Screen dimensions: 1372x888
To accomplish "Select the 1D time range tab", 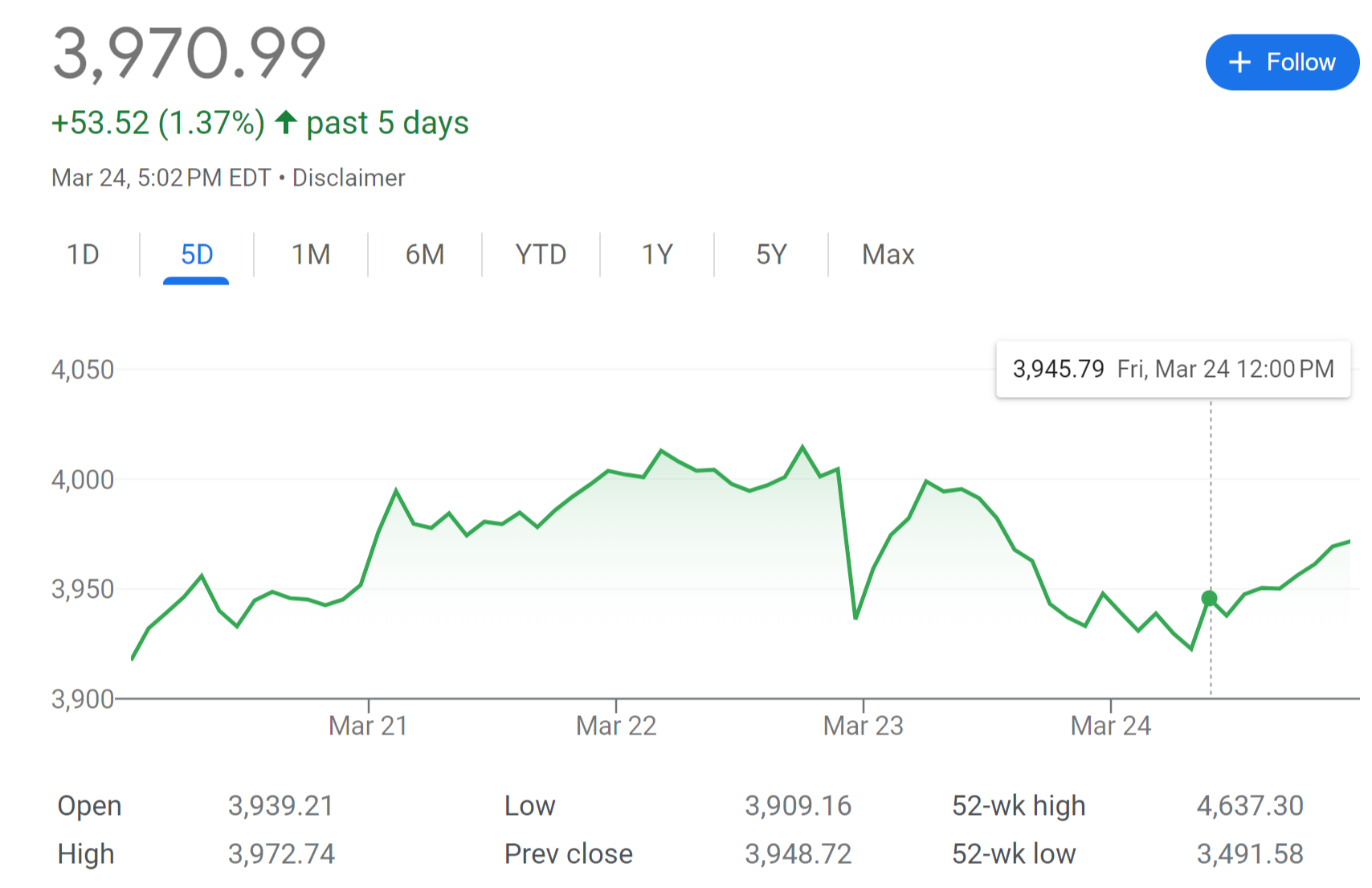I will click(x=83, y=255).
